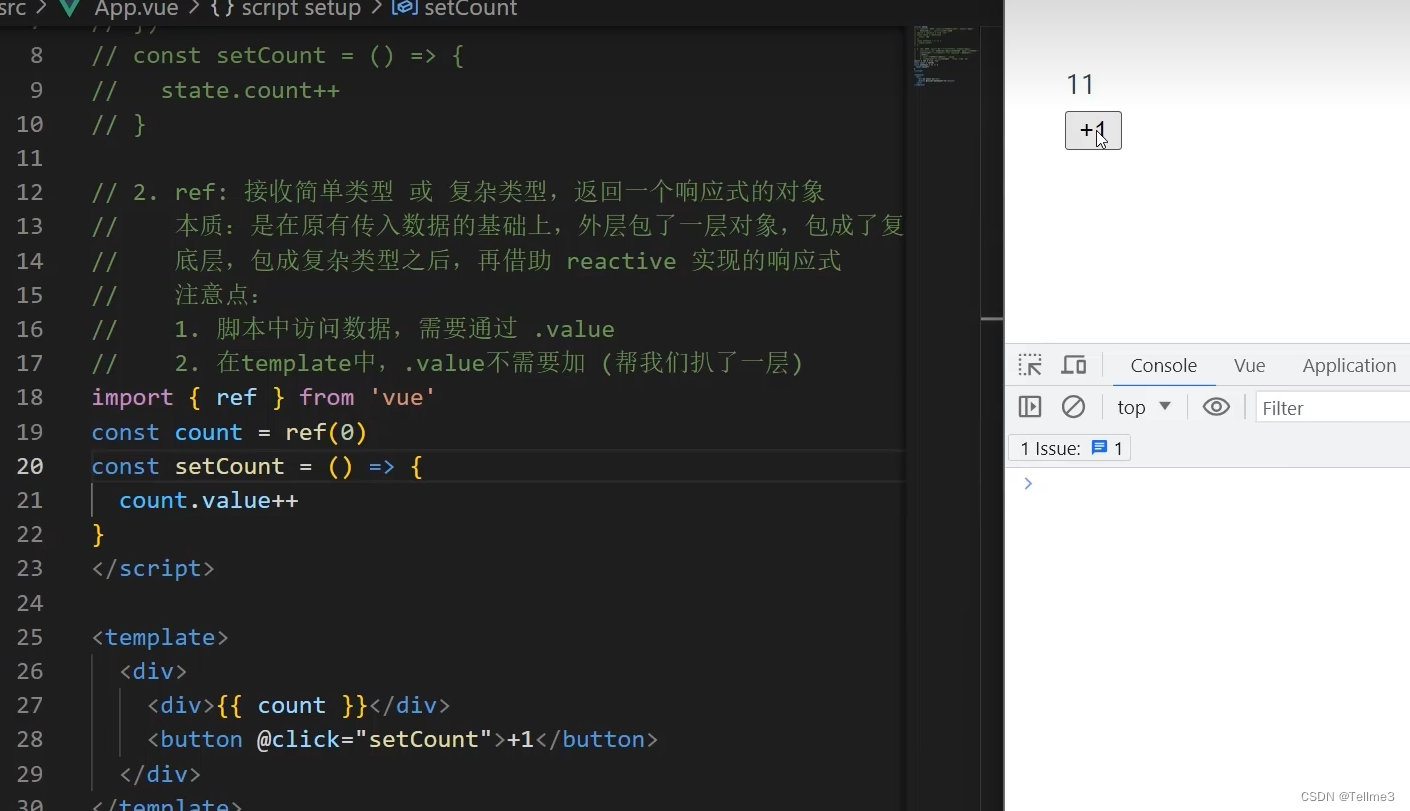Click the +1 button on the page
This screenshot has height=811, width=1410.
(1092, 130)
